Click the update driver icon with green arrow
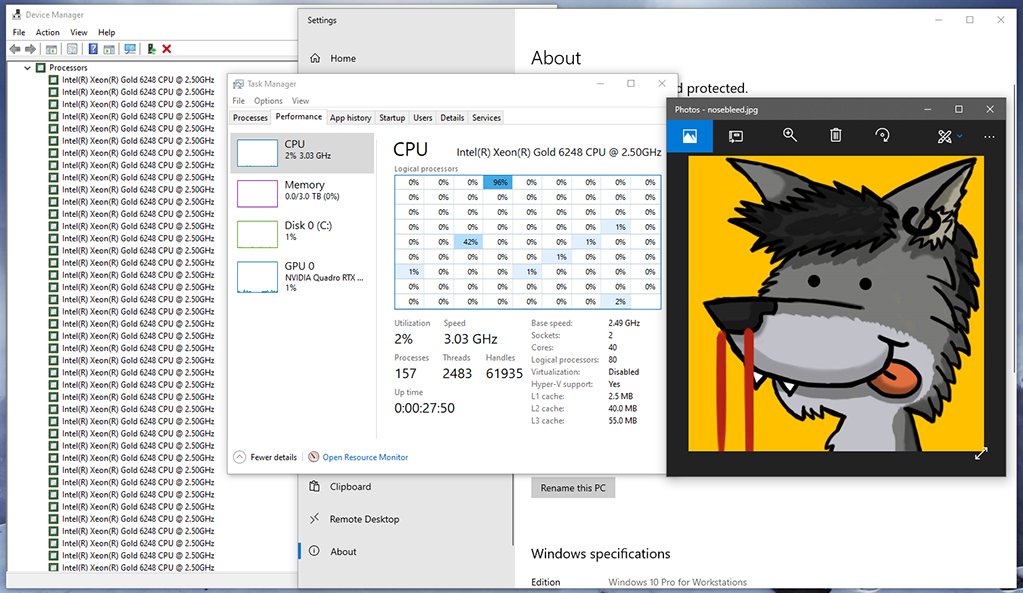This screenshot has width=1023, height=593. [x=151, y=49]
